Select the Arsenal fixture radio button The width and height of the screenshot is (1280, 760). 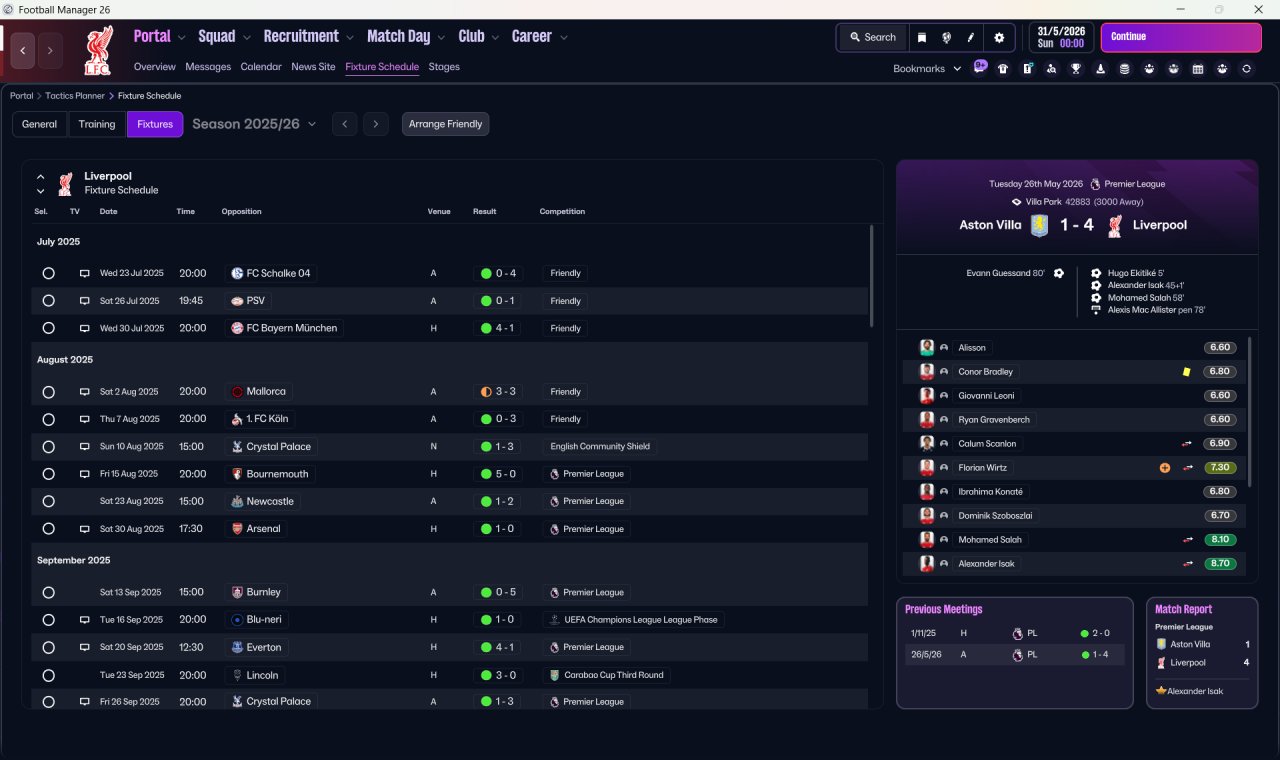click(48, 529)
